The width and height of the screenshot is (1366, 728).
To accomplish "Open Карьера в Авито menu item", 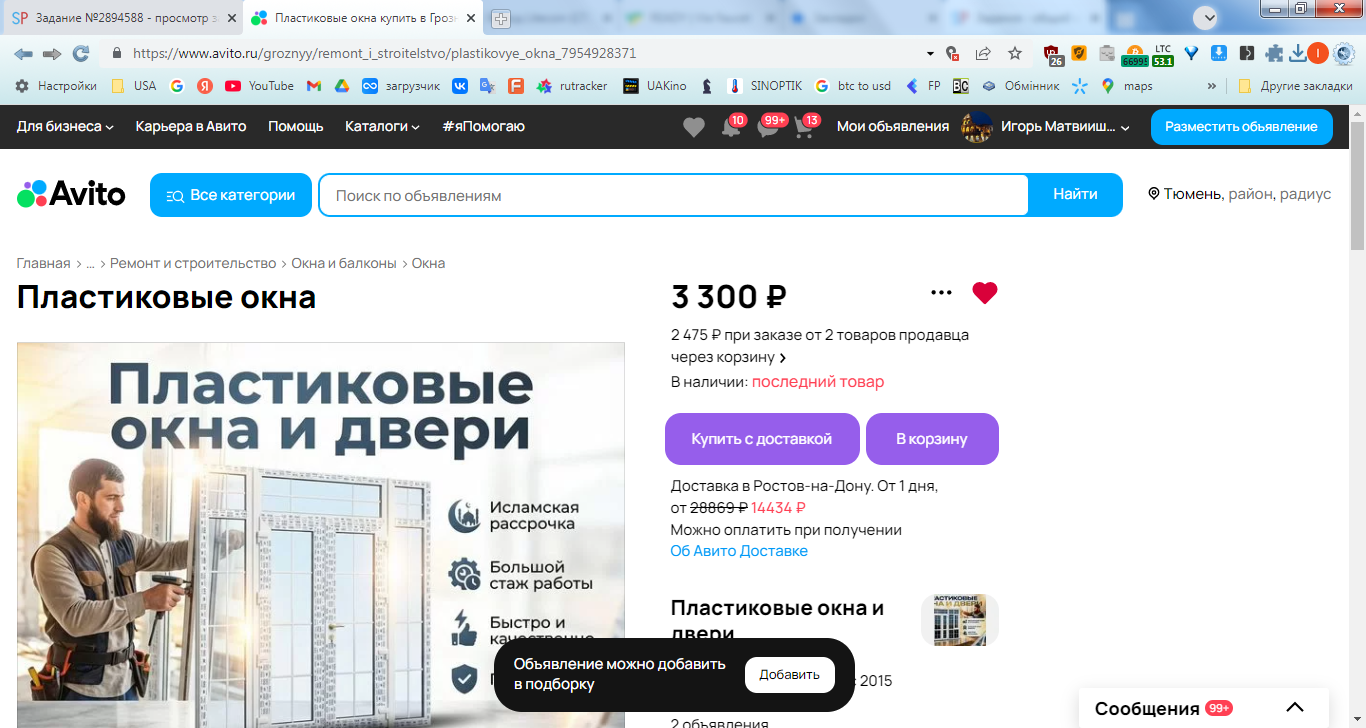I will click(191, 126).
